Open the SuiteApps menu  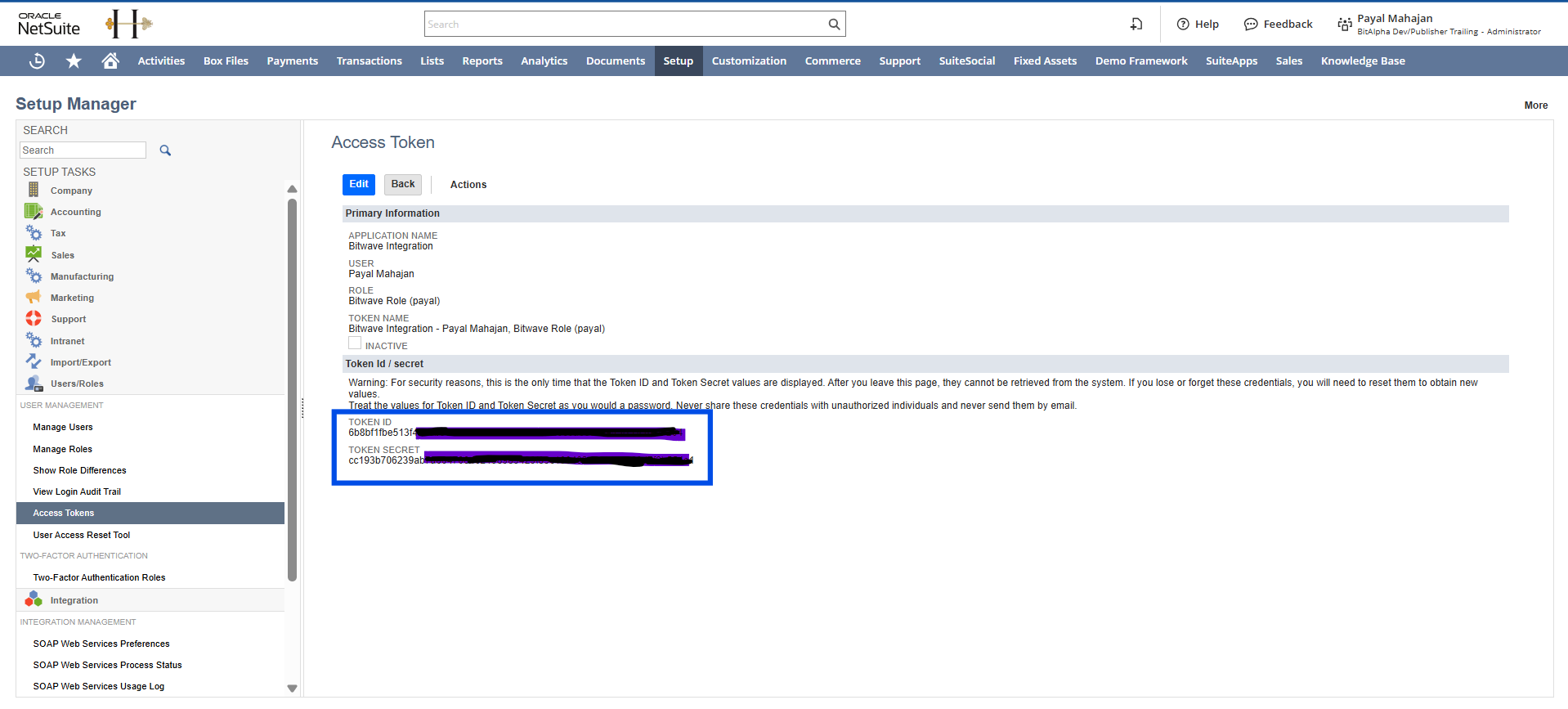pyautogui.click(x=1231, y=61)
